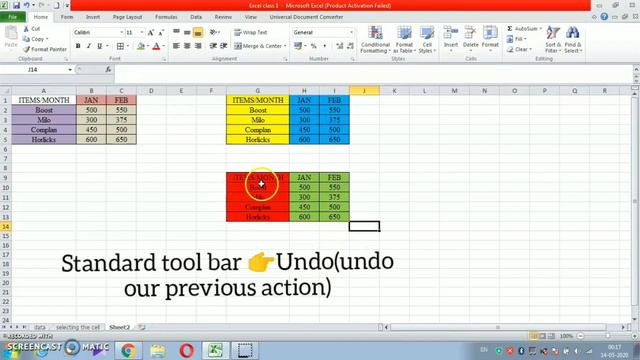Click the Format Painter brush
This screenshot has height=360, width=640.
point(27,49)
